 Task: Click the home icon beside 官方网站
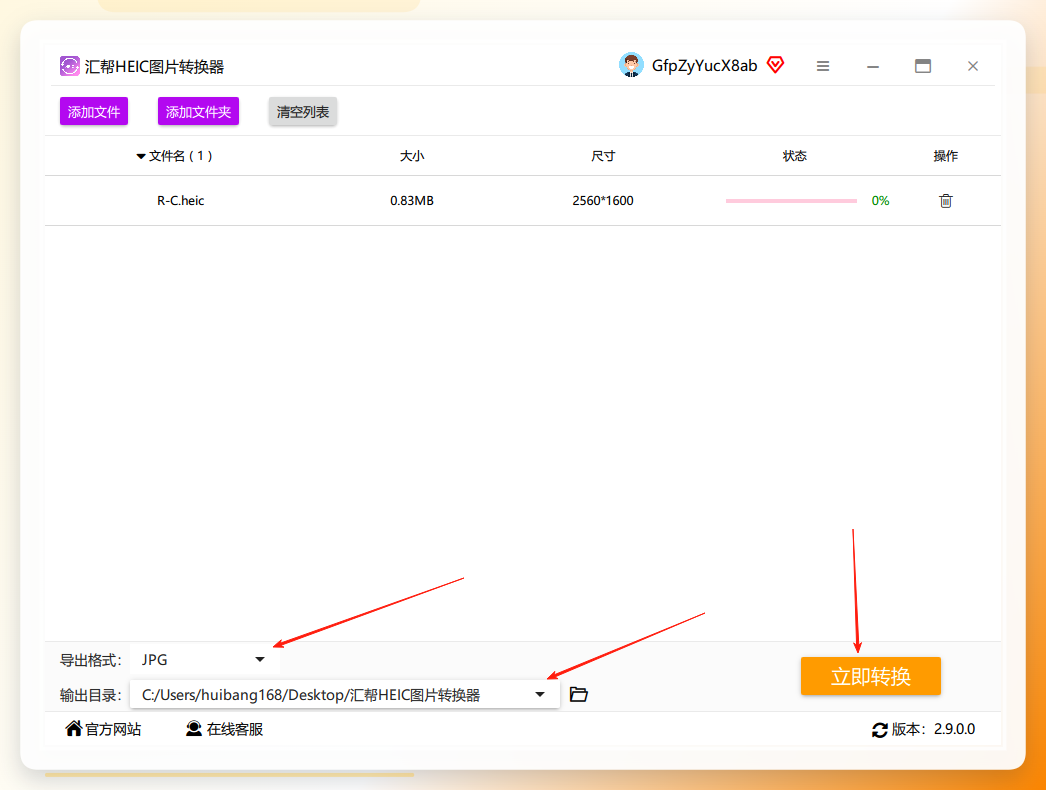[73, 729]
